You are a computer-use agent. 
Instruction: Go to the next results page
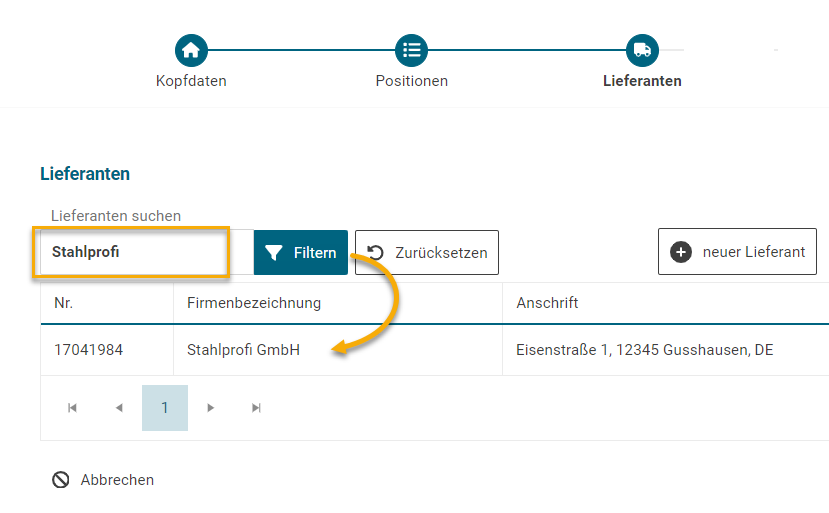coord(210,408)
